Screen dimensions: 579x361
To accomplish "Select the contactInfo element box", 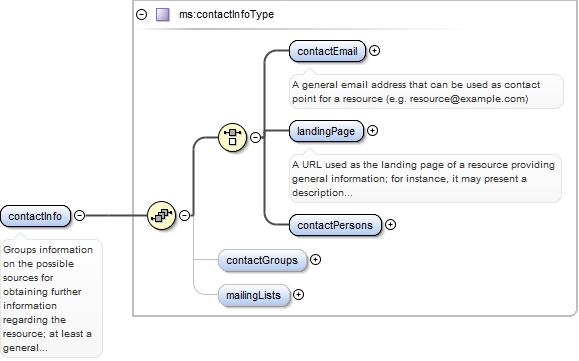I will pyautogui.click(x=35, y=216).
